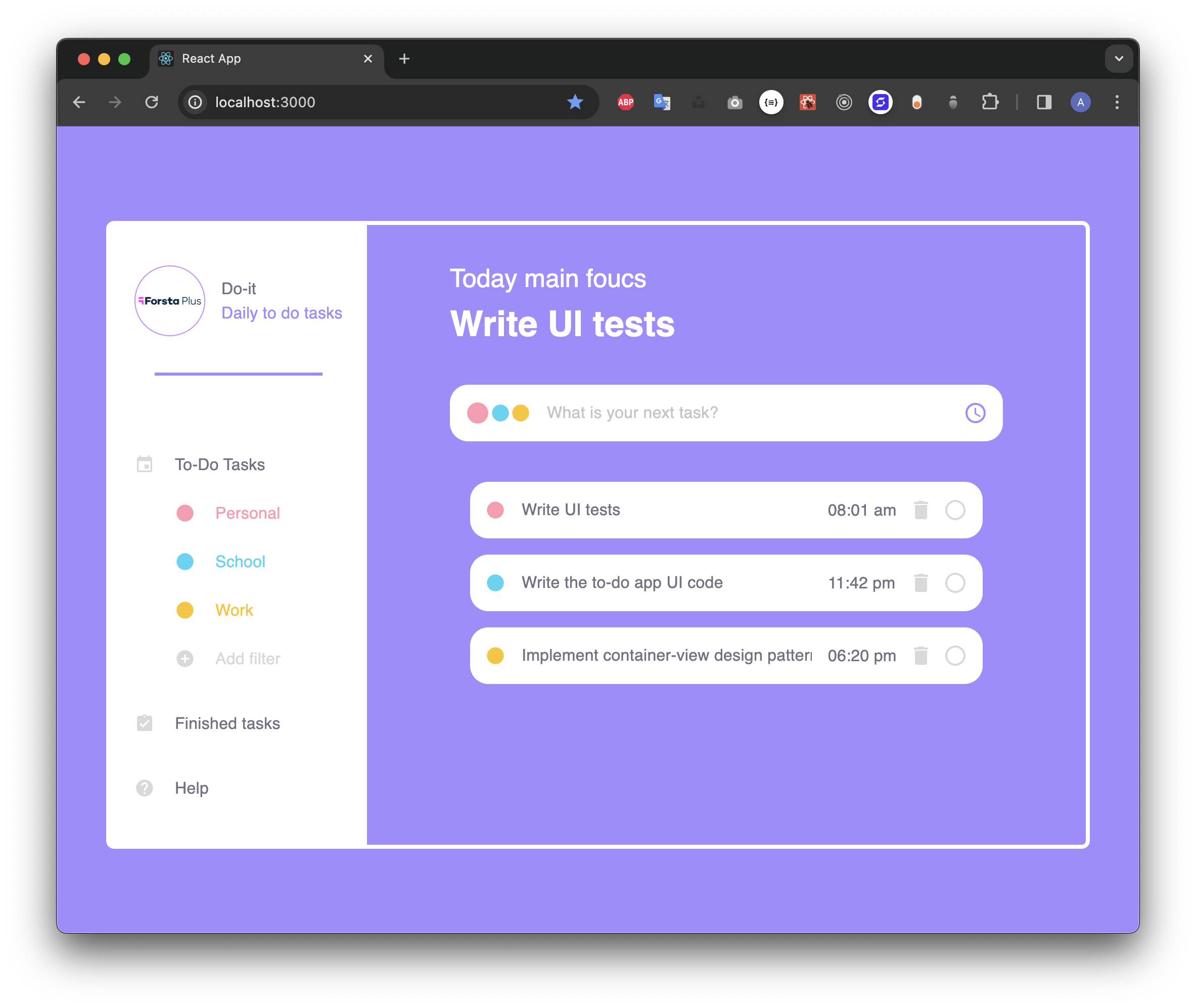
Task: Open Chrome's three-dot menu
Action: coord(1117,102)
